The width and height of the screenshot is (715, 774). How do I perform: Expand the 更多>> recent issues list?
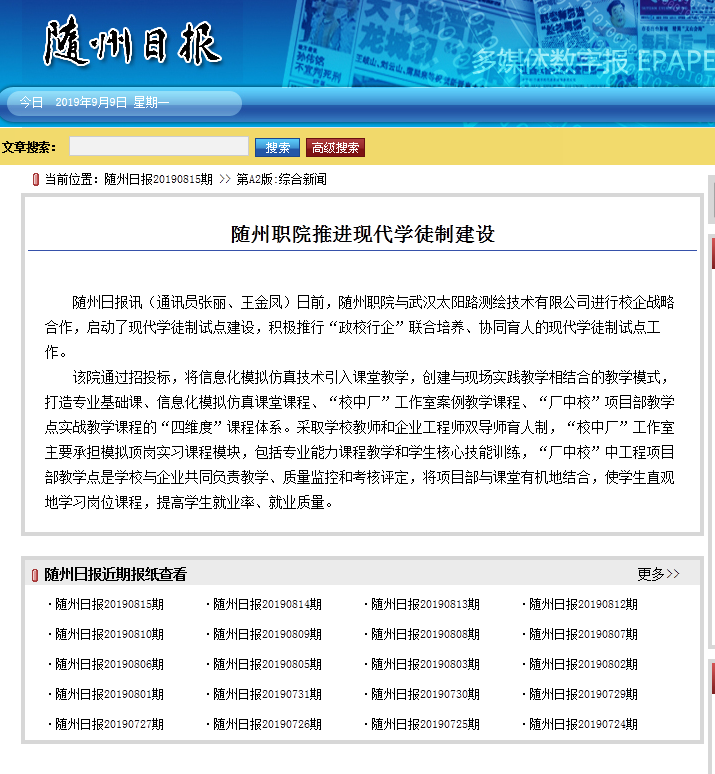pos(658,574)
